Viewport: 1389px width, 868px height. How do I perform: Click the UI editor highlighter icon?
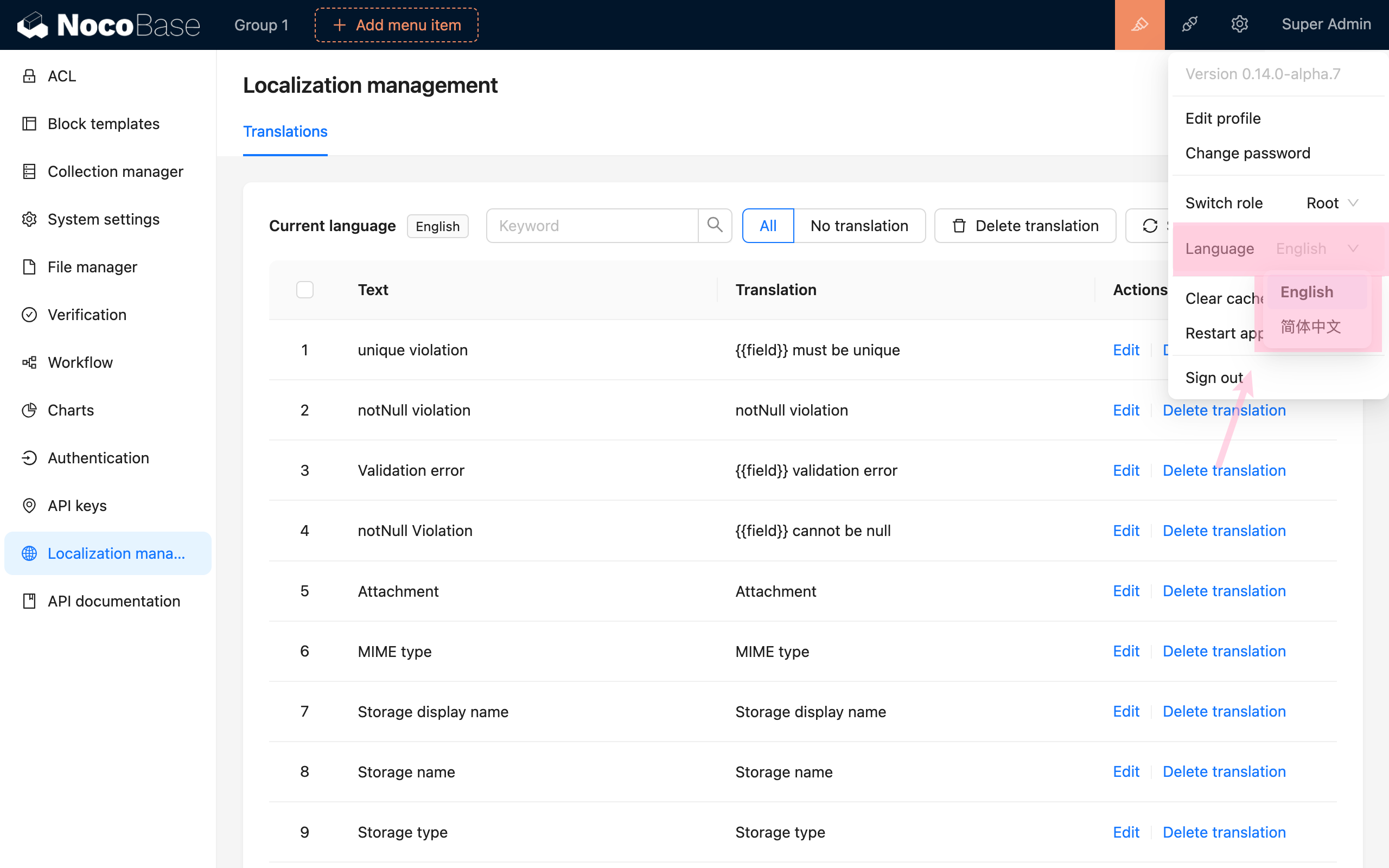pyautogui.click(x=1139, y=25)
